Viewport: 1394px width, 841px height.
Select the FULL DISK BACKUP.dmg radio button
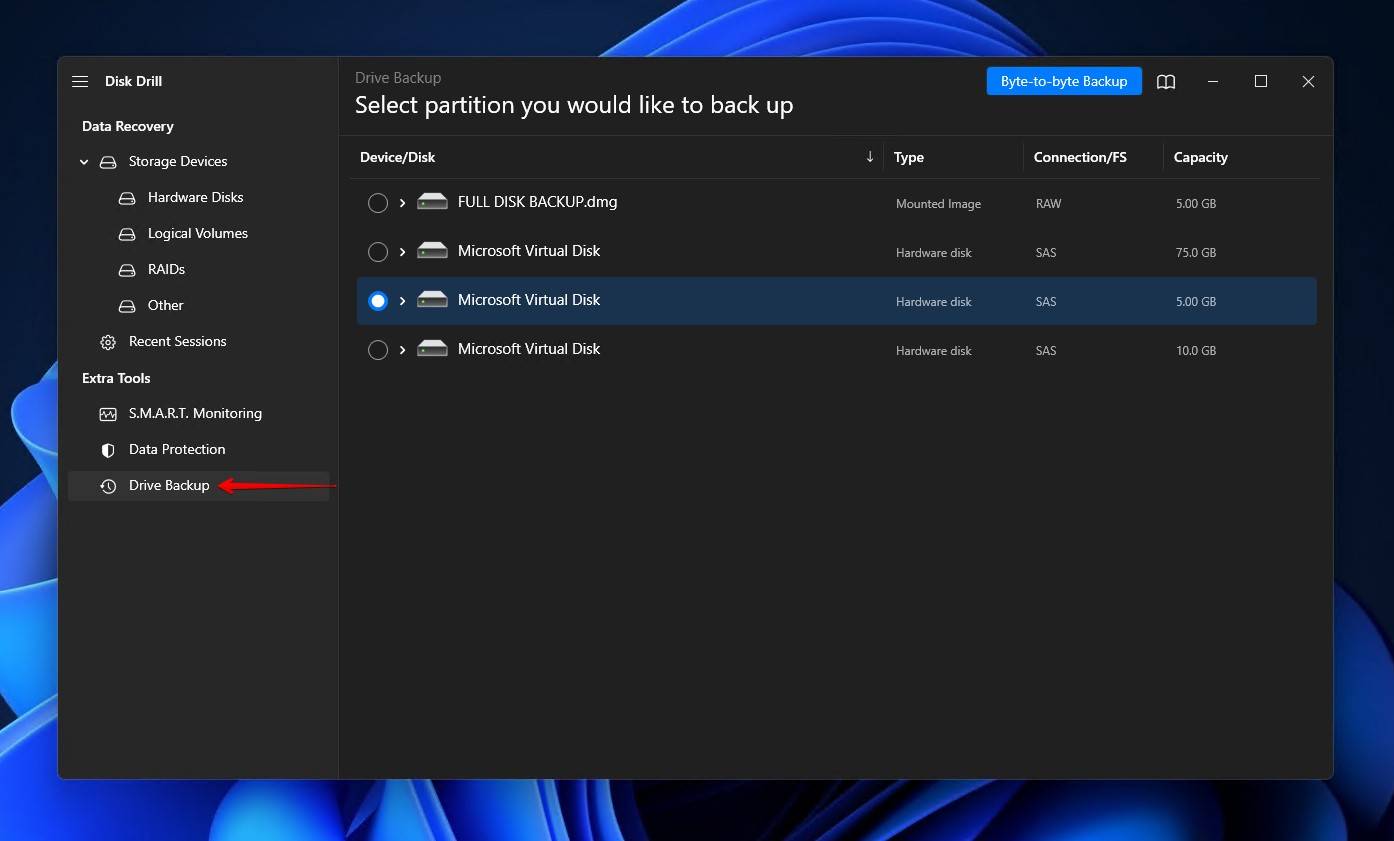(x=378, y=203)
